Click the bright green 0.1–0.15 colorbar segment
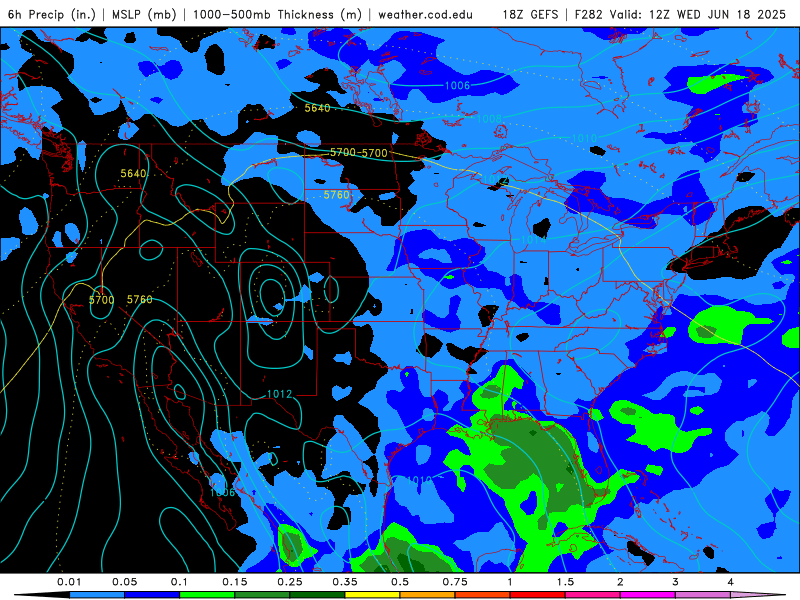Viewport: 800px width, 600px height. point(207,595)
